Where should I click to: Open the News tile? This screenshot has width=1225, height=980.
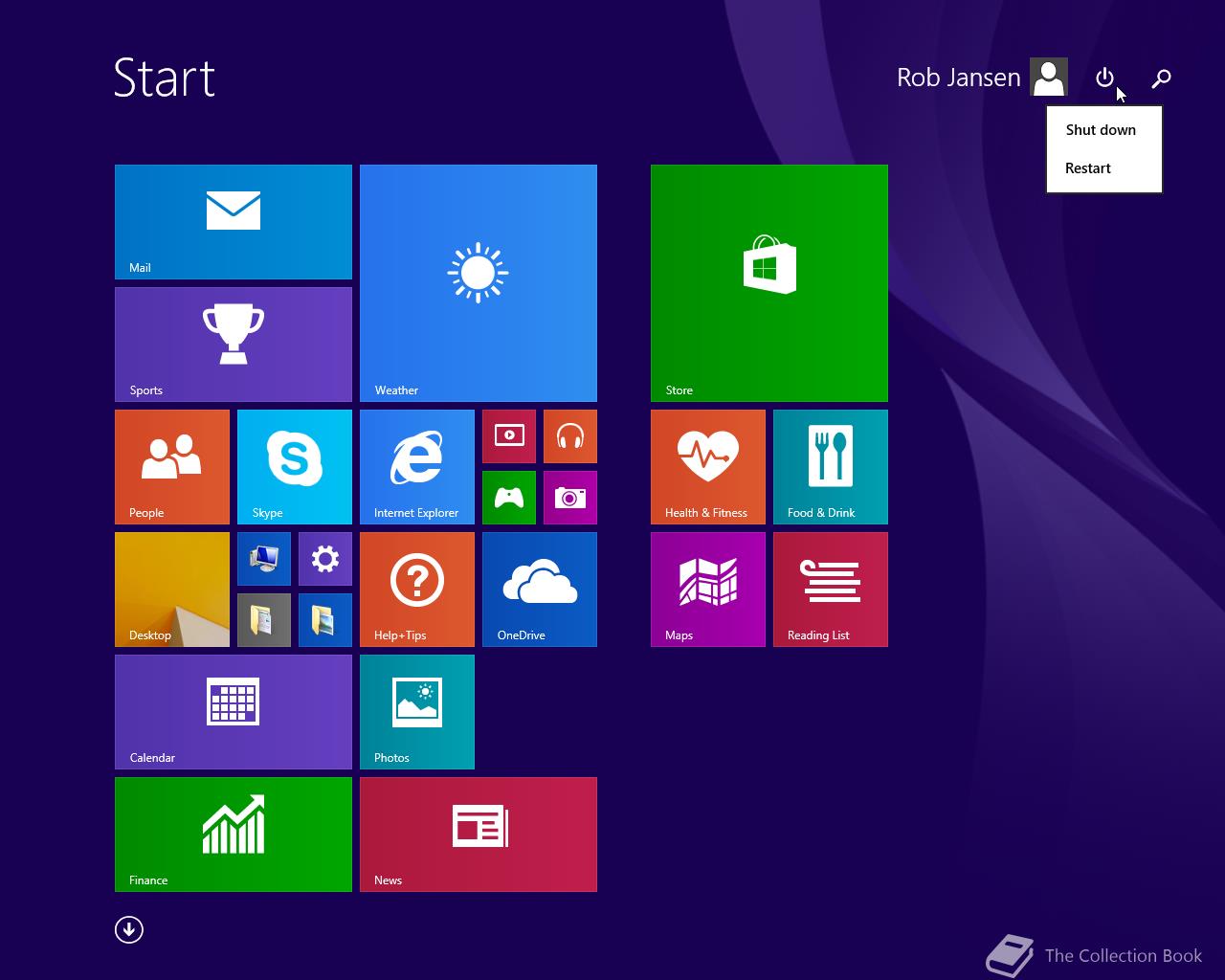[x=479, y=835]
